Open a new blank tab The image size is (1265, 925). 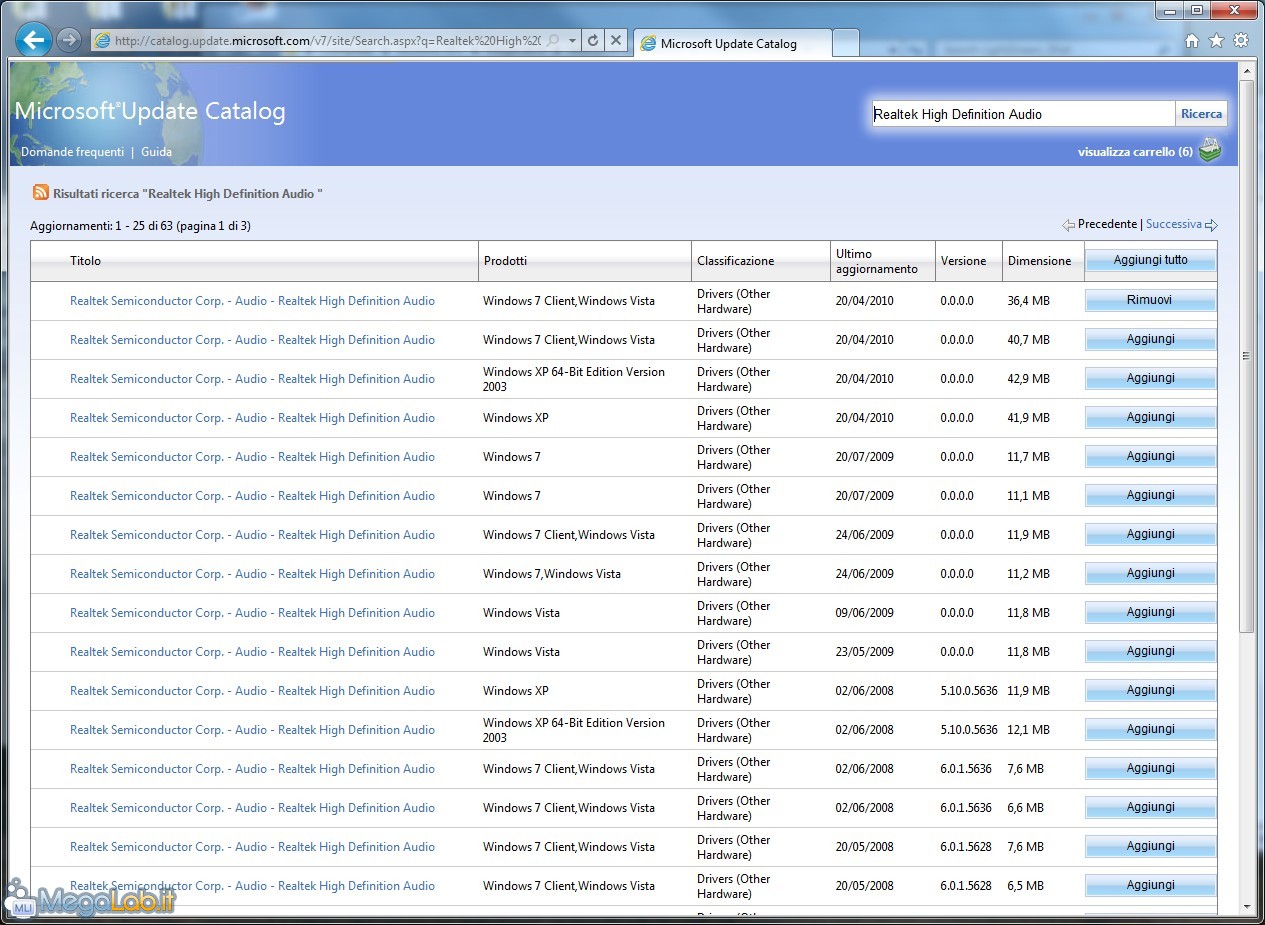(845, 43)
